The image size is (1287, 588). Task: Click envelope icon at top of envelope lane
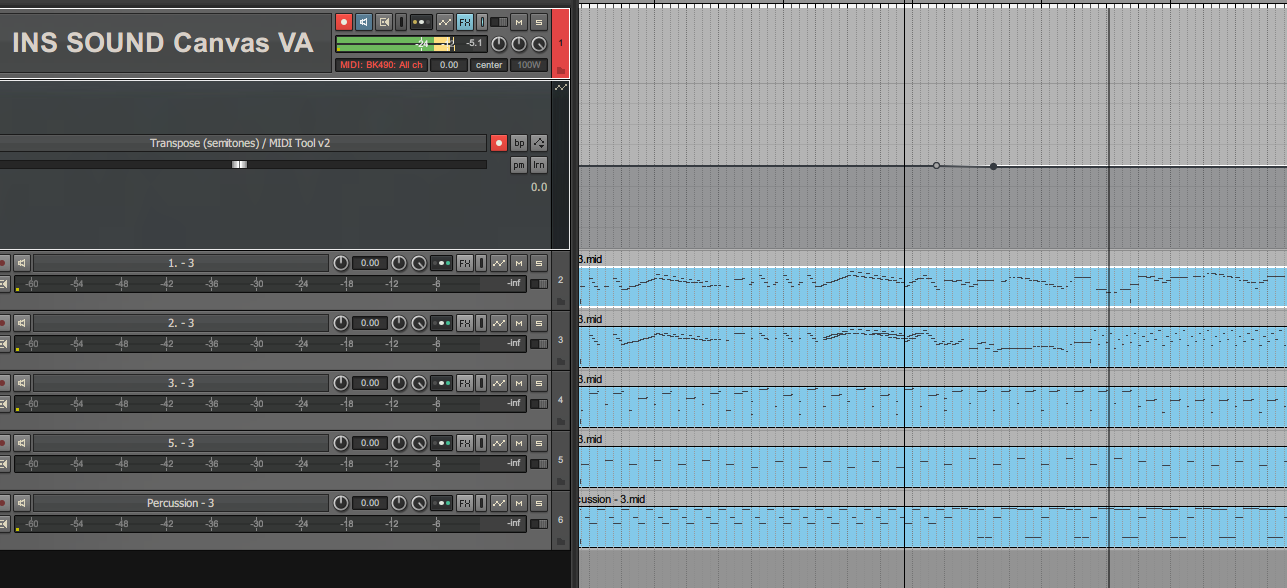click(560, 88)
